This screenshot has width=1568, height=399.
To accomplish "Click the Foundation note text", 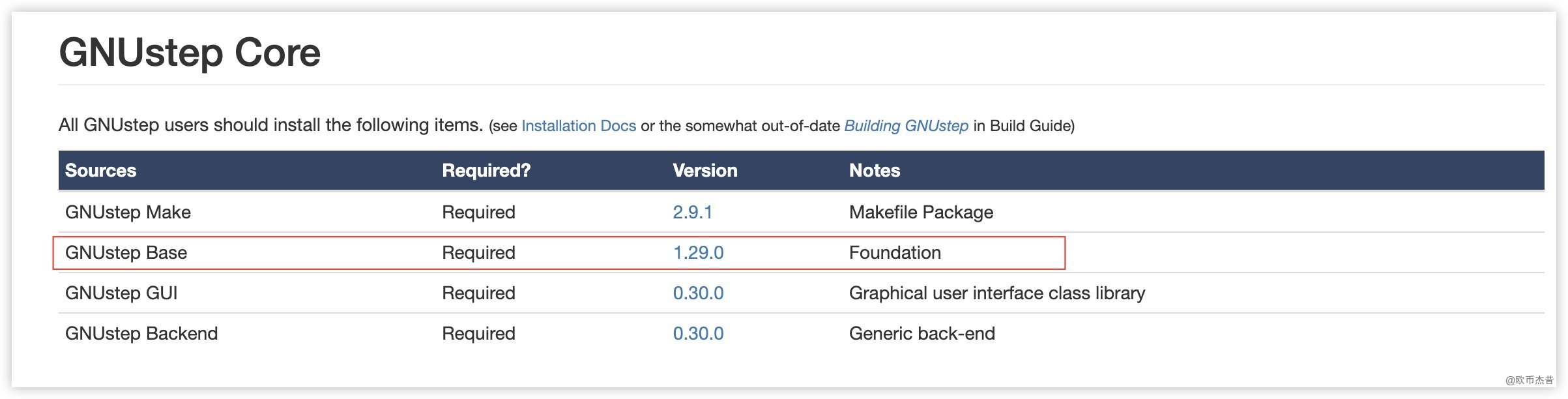I will [895, 253].
